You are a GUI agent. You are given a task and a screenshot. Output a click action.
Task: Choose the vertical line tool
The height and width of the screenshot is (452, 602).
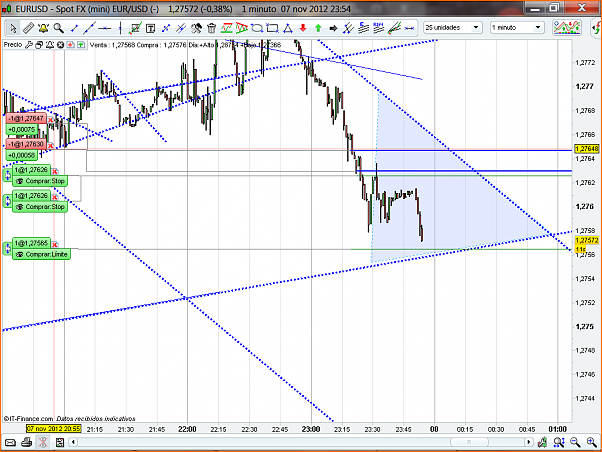tap(120, 28)
